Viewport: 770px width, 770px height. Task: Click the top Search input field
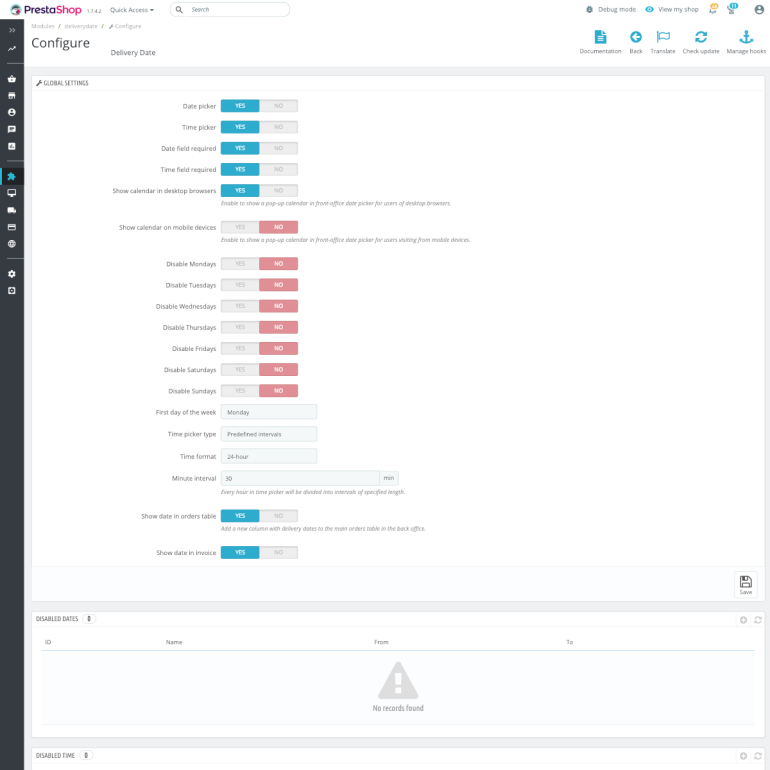tap(230, 9)
